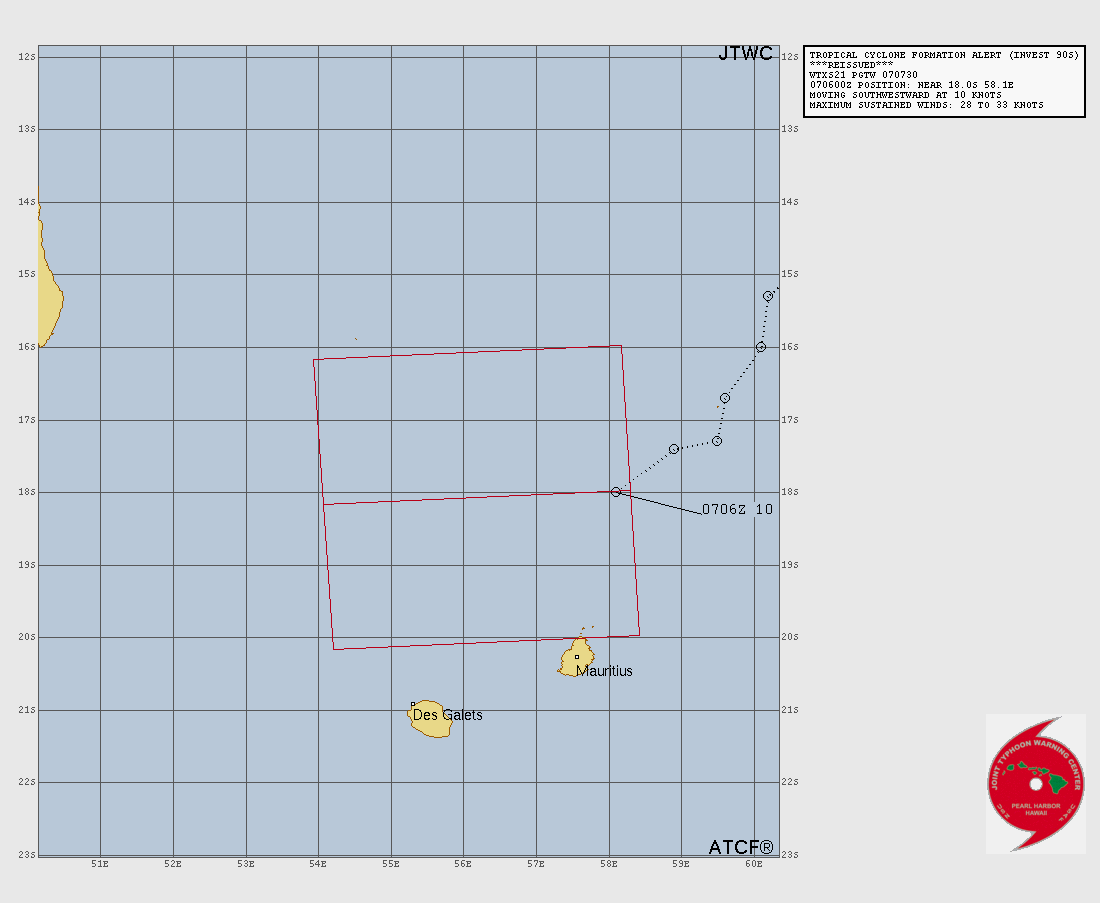Select the northernmost track marker near 60E
Image resolution: width=1100 pixels, height=903 pixels.
click(x=768, y=296)
